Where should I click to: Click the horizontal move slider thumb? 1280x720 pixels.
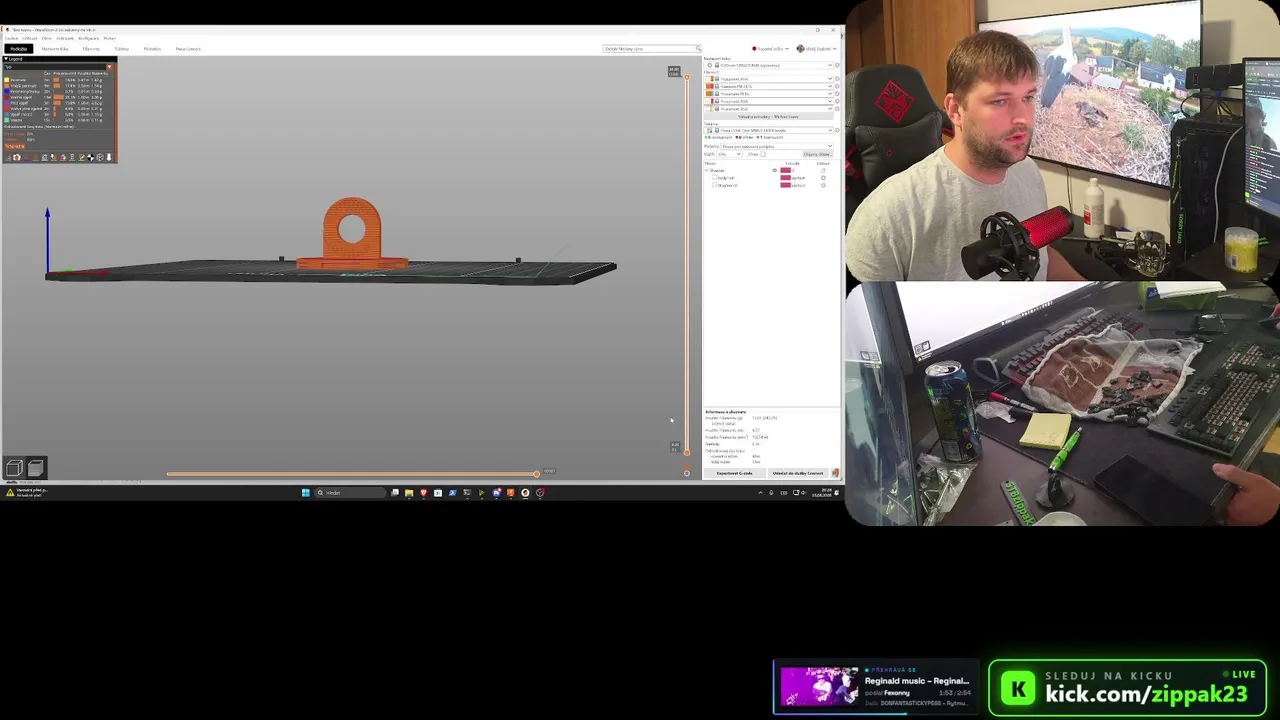[x=536, y=473]
